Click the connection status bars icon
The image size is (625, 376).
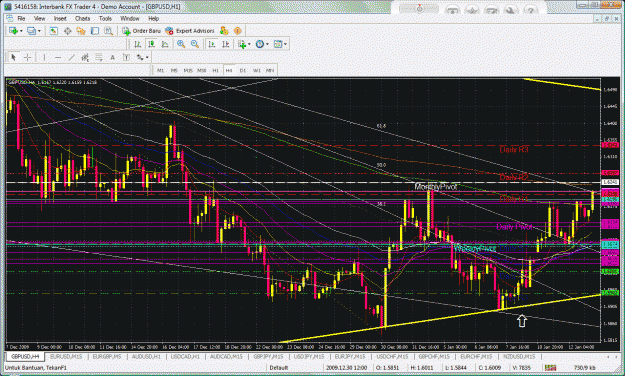(x=550, y=368)
